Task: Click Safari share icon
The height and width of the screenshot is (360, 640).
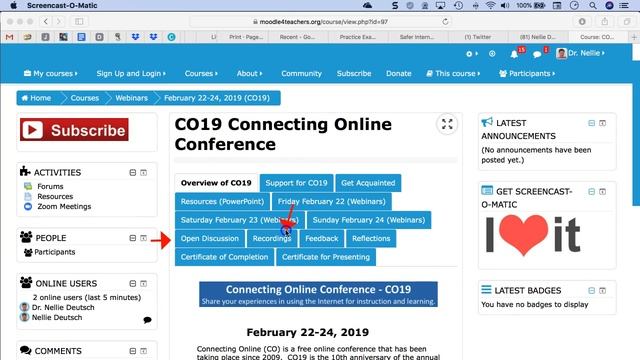Action: point(604,21)
